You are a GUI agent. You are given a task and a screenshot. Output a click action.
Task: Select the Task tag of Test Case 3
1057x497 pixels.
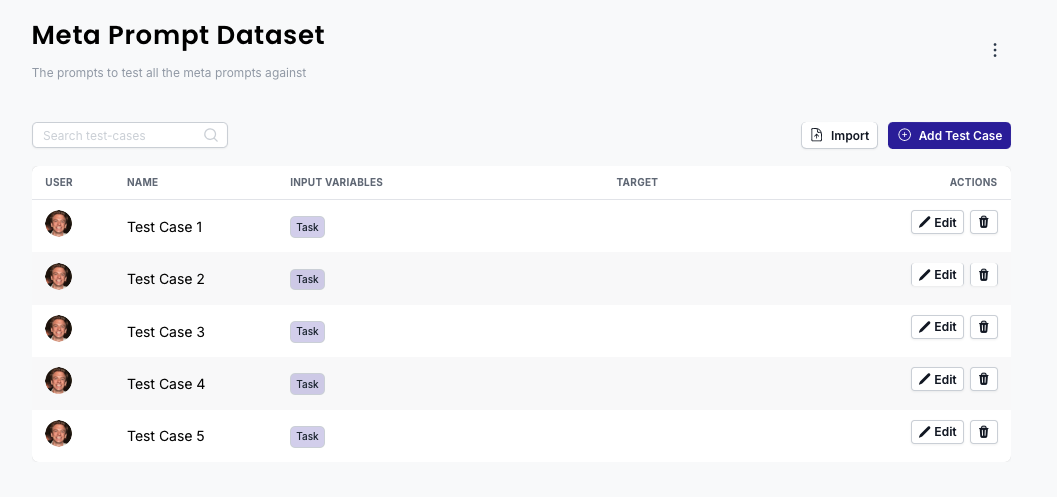(307, 332)
